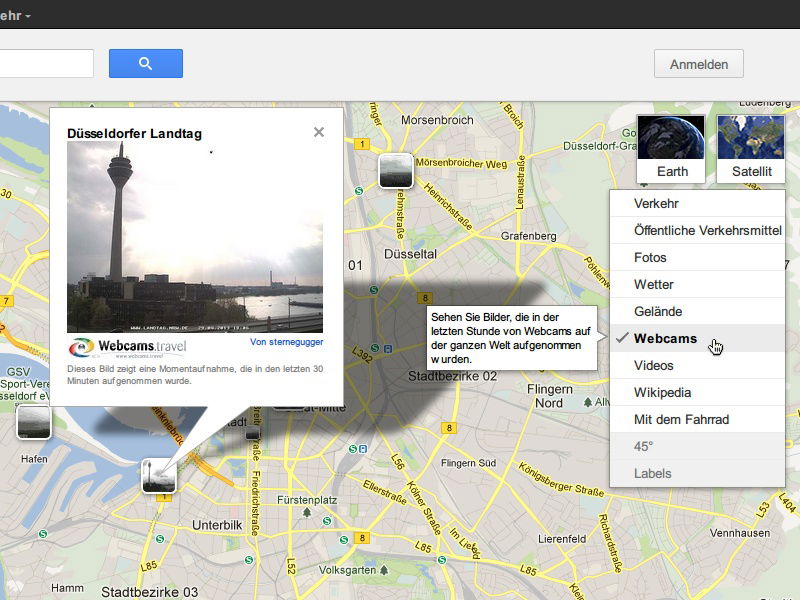Click the Unterbilk map label
Screen dimensions: 800x600
[217, 526]
